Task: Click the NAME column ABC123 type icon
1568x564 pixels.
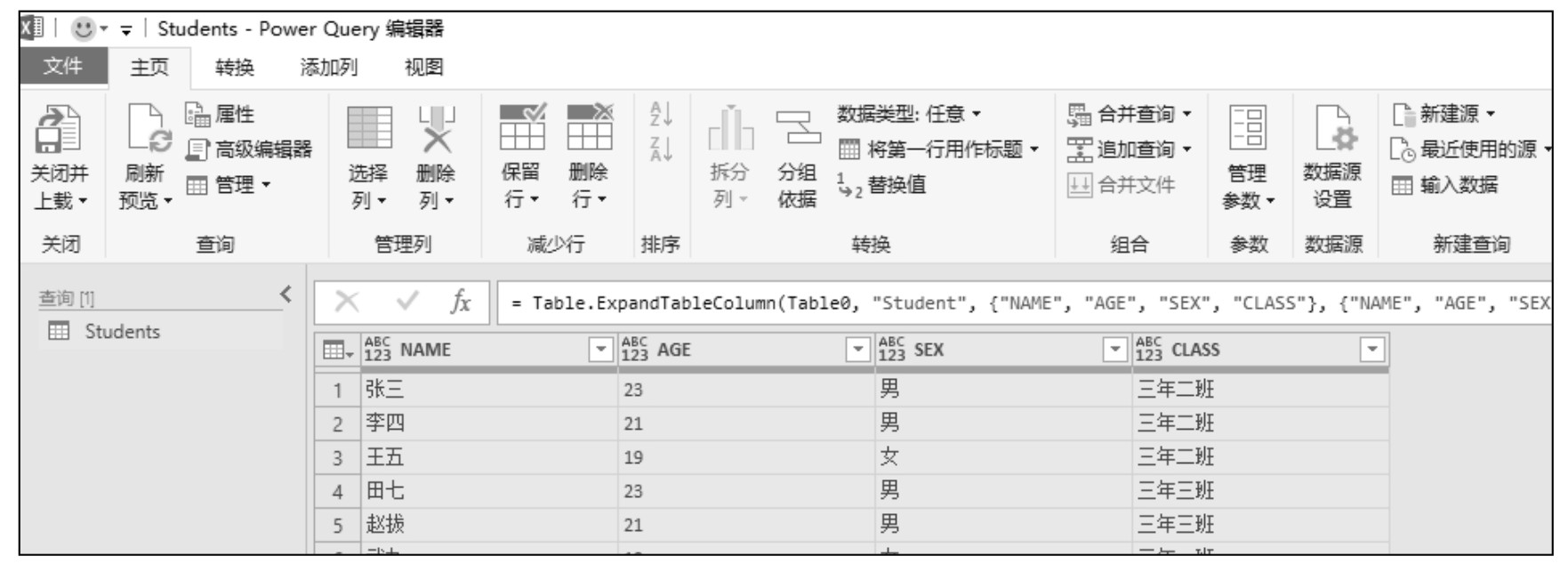Action: point(377,350)
